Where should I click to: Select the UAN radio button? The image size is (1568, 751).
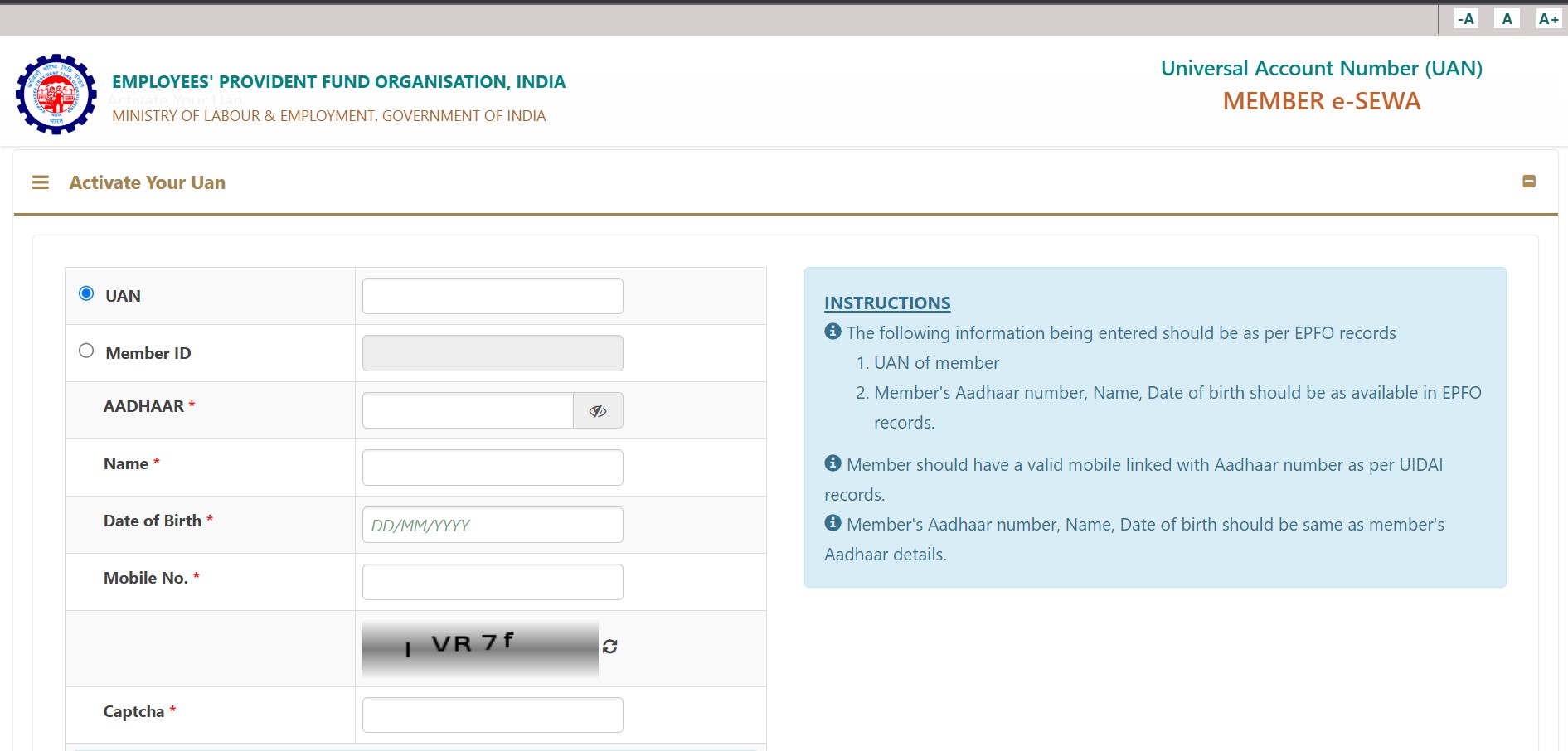coord(86,293)
